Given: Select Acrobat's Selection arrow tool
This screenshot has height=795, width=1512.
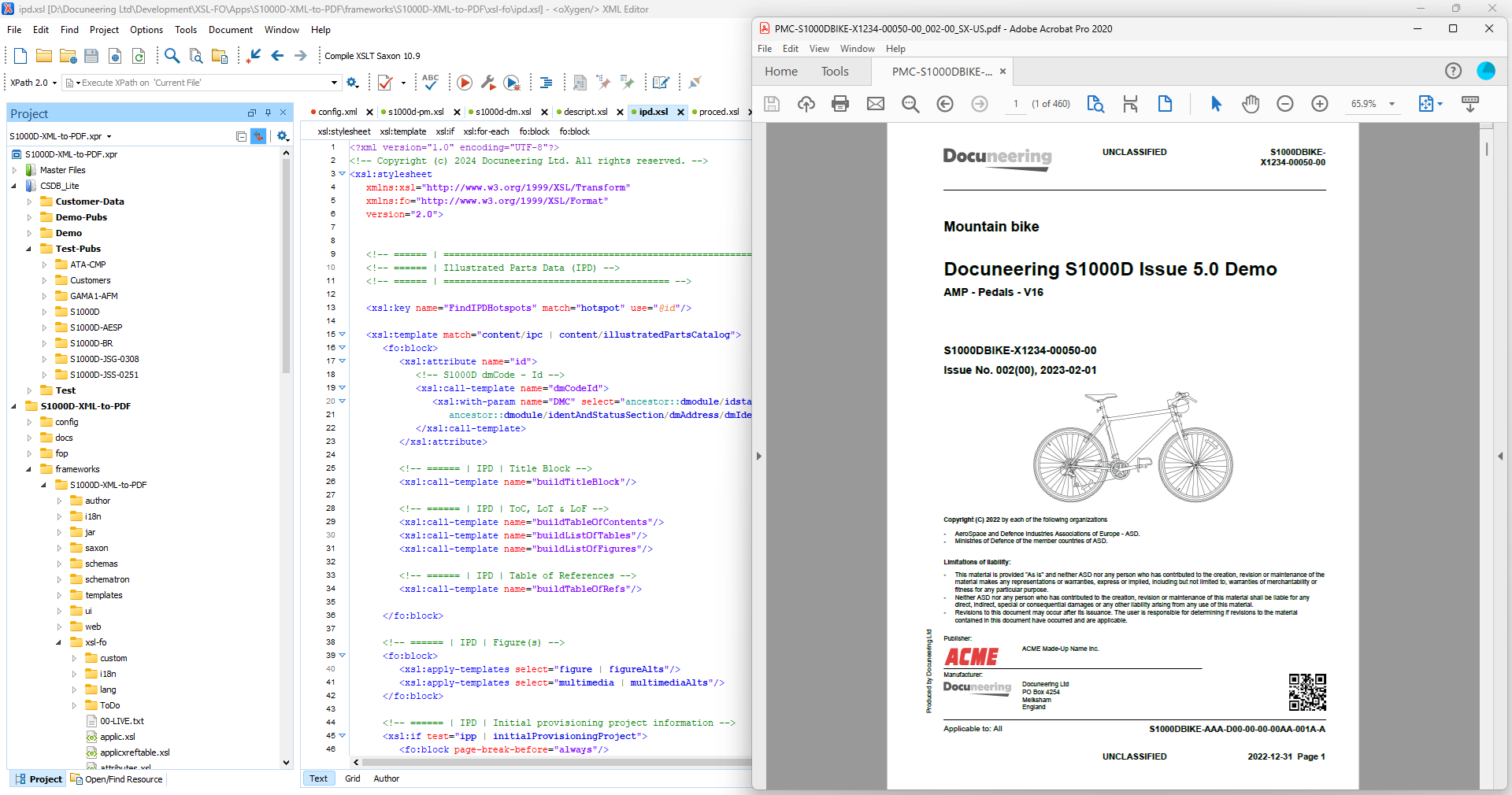Looking at the screenshot, I should [x=1216, y=104].
